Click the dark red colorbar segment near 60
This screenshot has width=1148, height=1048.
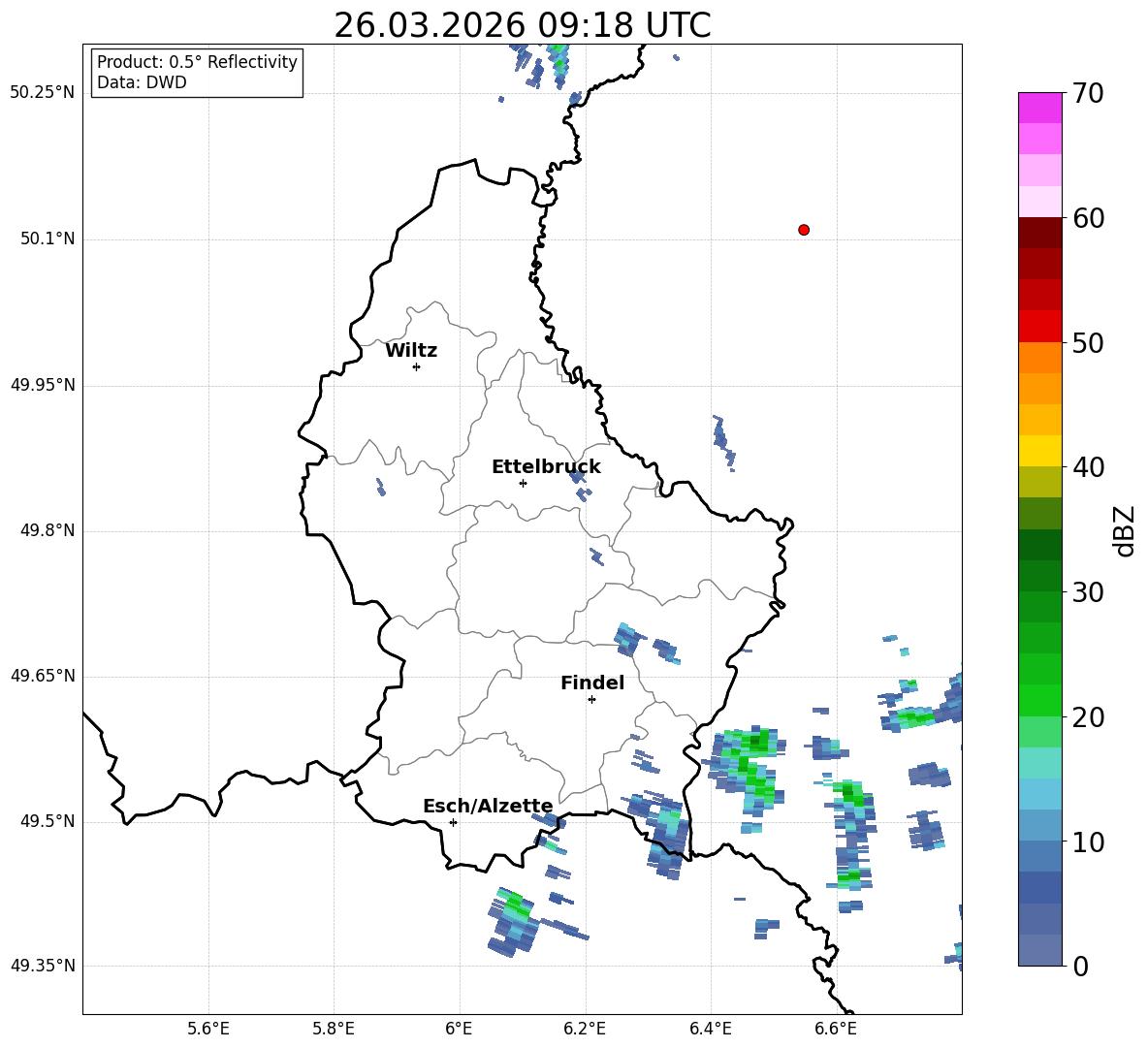[1039, 233]
